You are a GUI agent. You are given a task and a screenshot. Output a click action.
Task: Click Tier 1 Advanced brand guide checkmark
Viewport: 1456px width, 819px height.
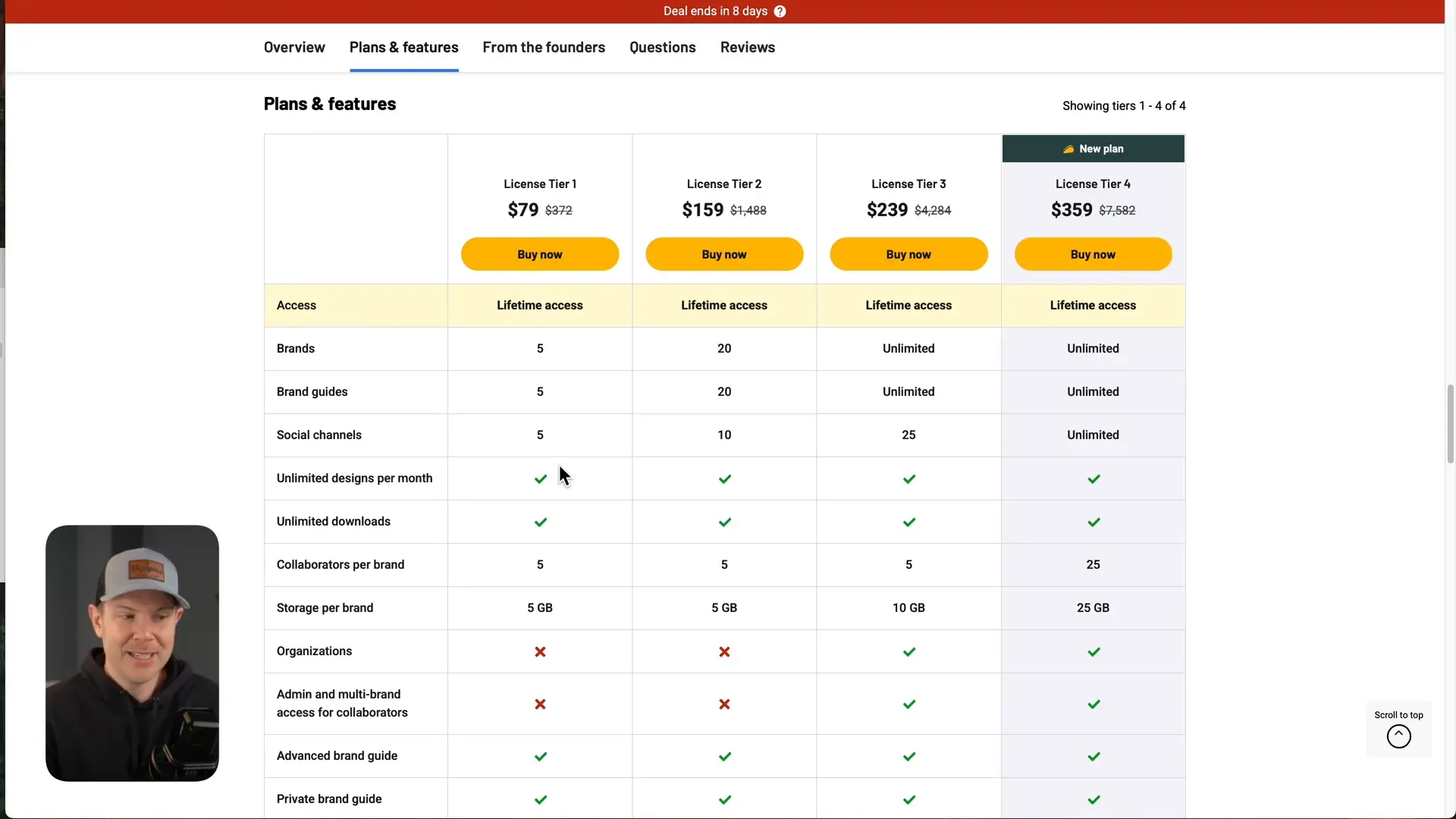click(540, 757)
